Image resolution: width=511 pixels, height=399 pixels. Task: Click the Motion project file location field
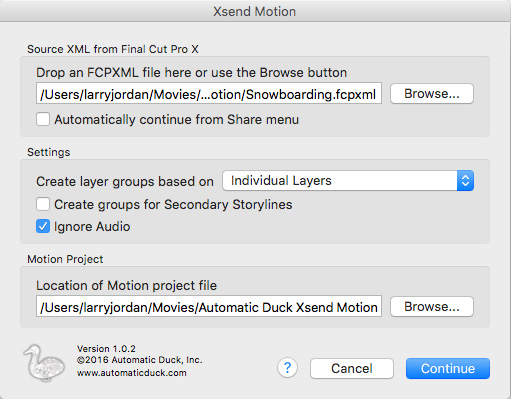[209, 306]
